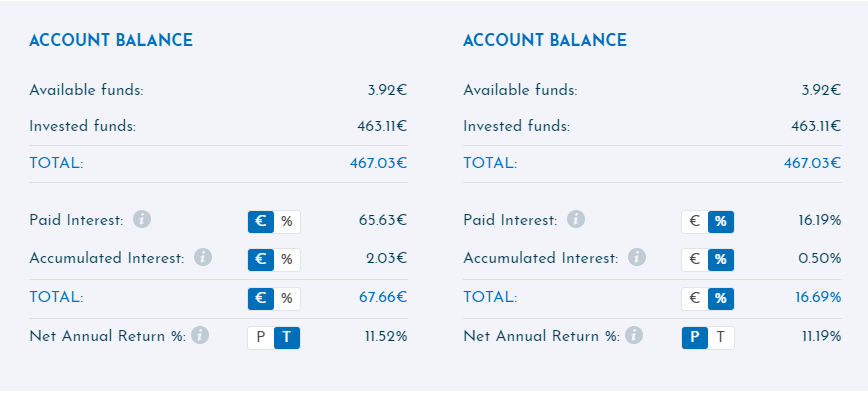
Task: Select € for Accumulated Interest in left panel
Action: 261,260
